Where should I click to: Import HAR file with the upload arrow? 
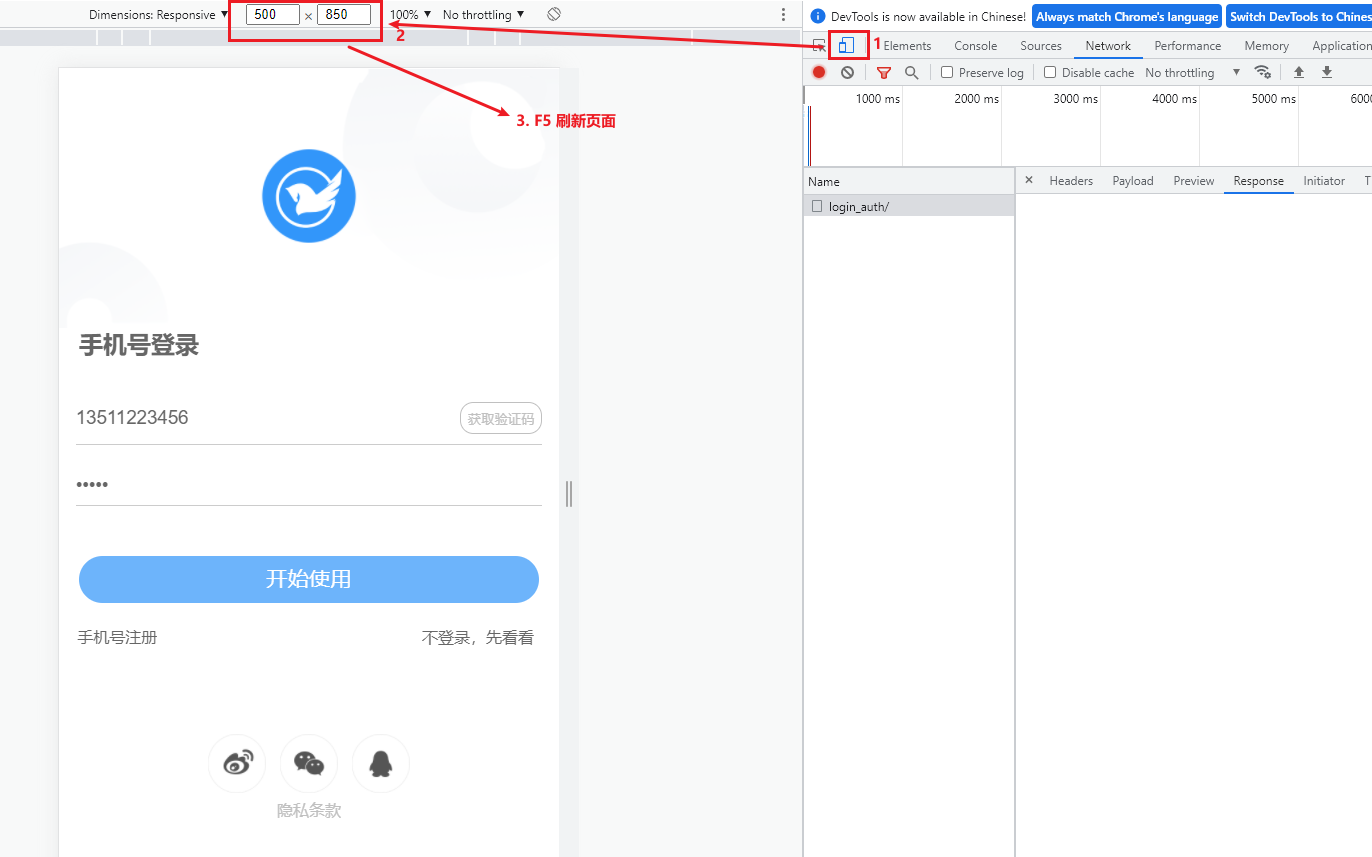coord(1299,72)
